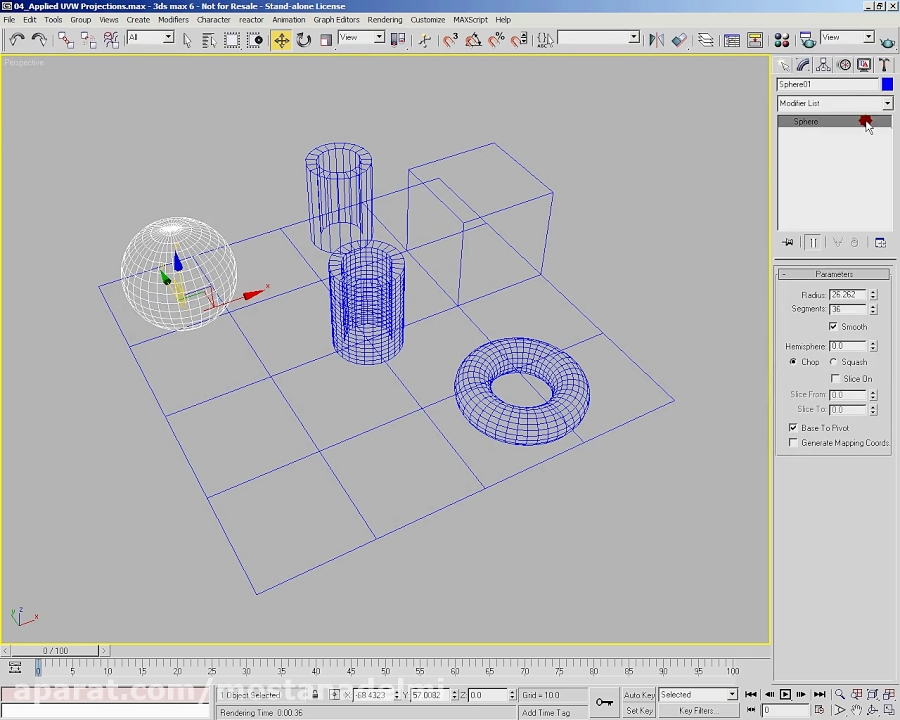The image size is (900, 720).
Task: Click the Zoom magnifier viewport tool
Action: click(840, 694)
